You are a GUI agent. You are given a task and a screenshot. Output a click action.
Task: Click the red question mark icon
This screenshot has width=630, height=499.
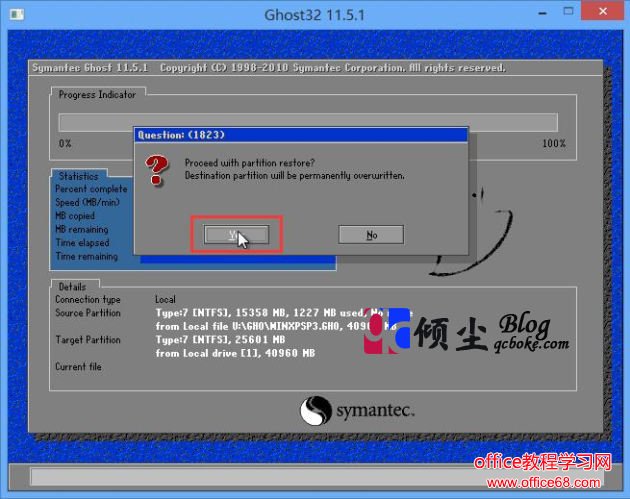click(x=157, y=170)
